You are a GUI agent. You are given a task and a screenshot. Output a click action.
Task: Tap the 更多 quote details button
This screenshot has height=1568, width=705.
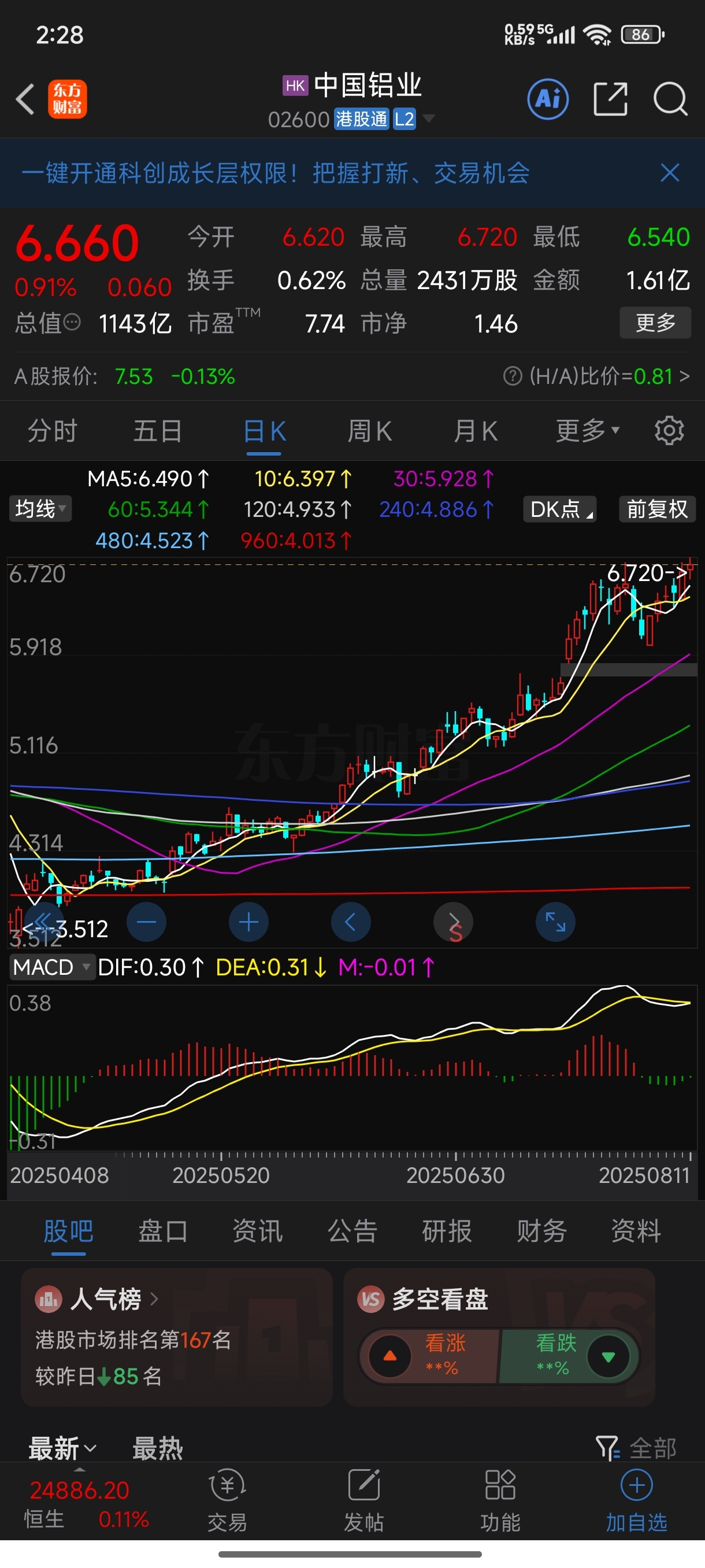[x=656, y=323]
